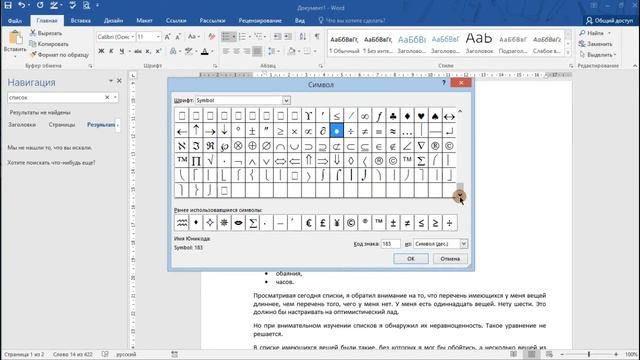
Task: Click symbol grid scrollbar down arrow
Action: [x=460, y=196]
